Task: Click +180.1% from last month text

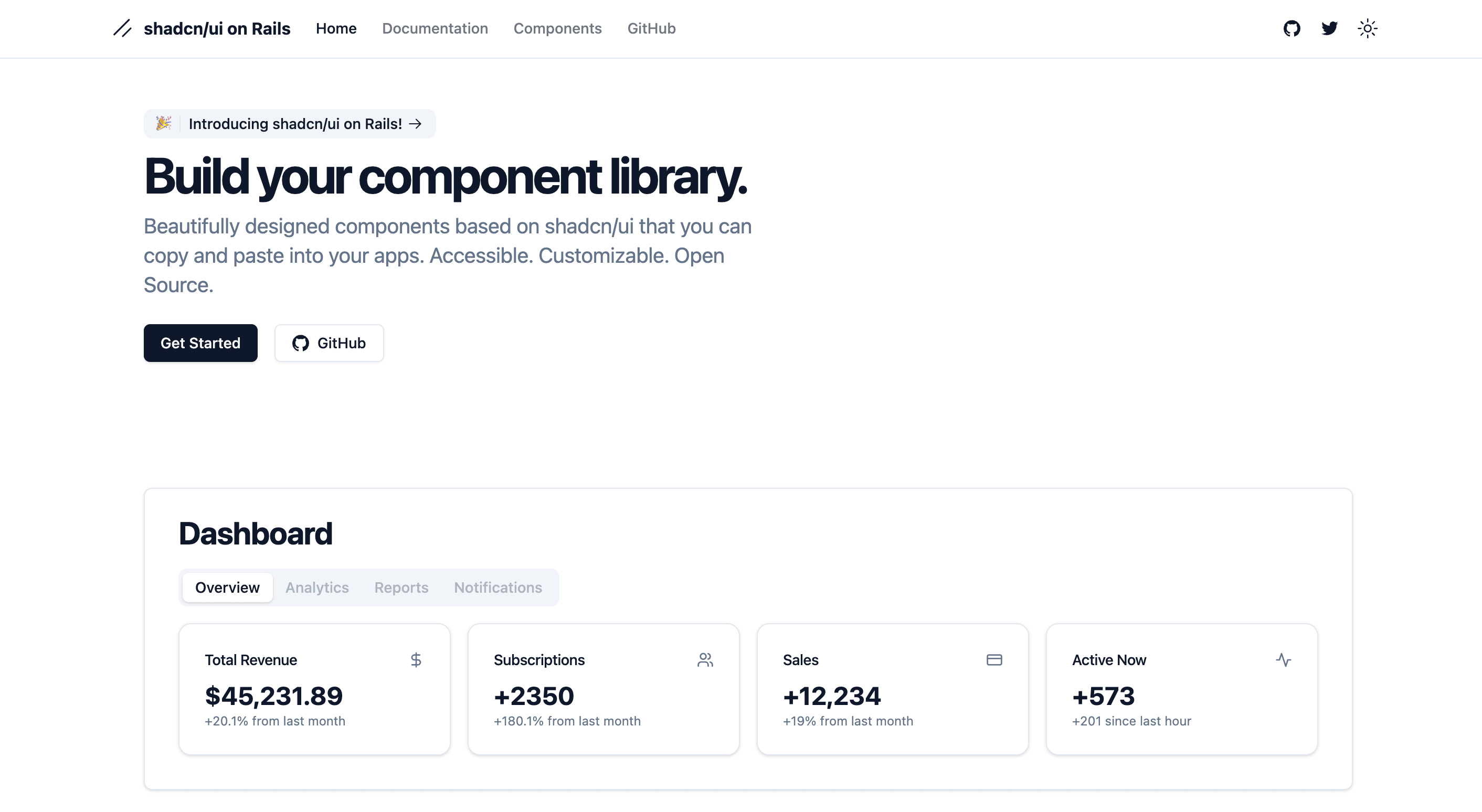Action: [567, 721]
